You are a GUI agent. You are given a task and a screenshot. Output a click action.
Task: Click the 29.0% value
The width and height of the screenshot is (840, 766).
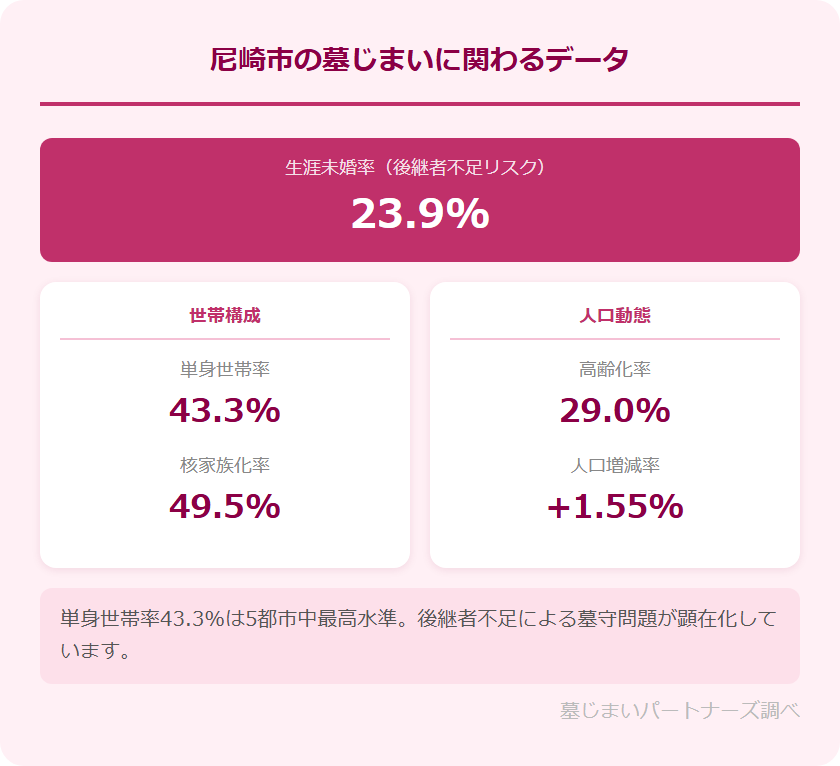(615, 411)
